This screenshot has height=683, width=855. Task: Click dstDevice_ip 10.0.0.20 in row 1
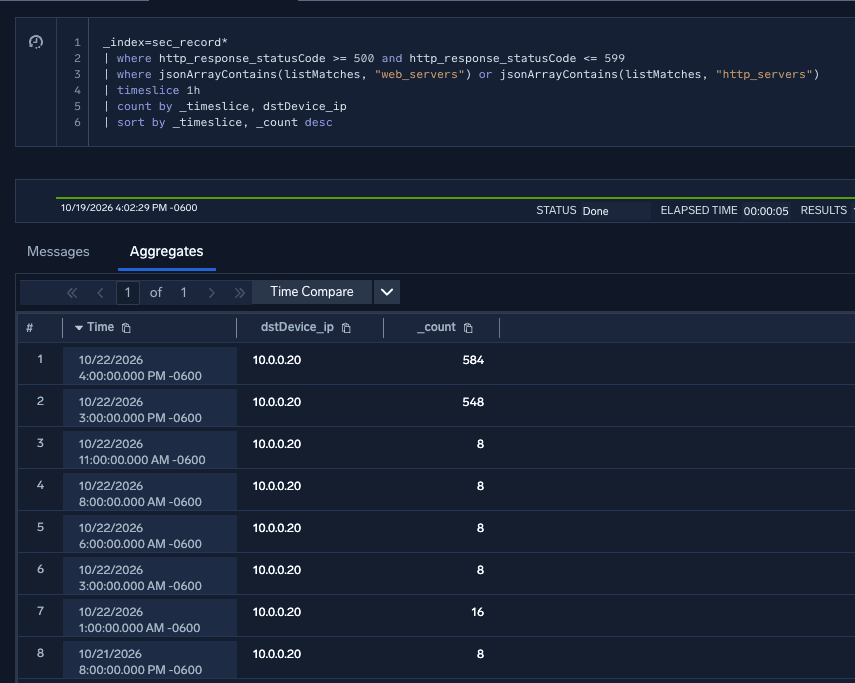(x=276, y=360)
